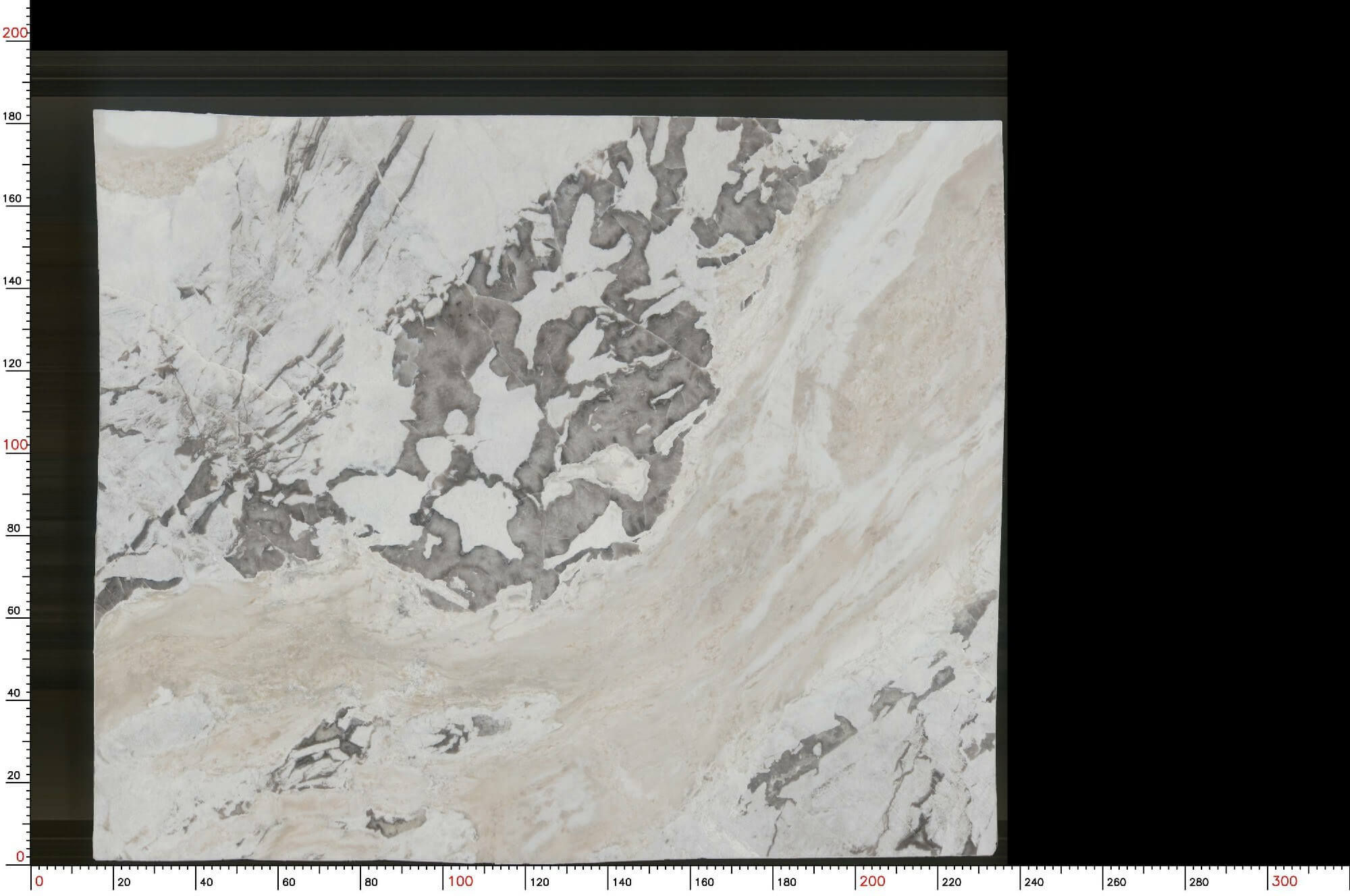The image size is (1350, 896).
Task: Click the 20 label on the vertical ruler
Action: coord(14,775)
